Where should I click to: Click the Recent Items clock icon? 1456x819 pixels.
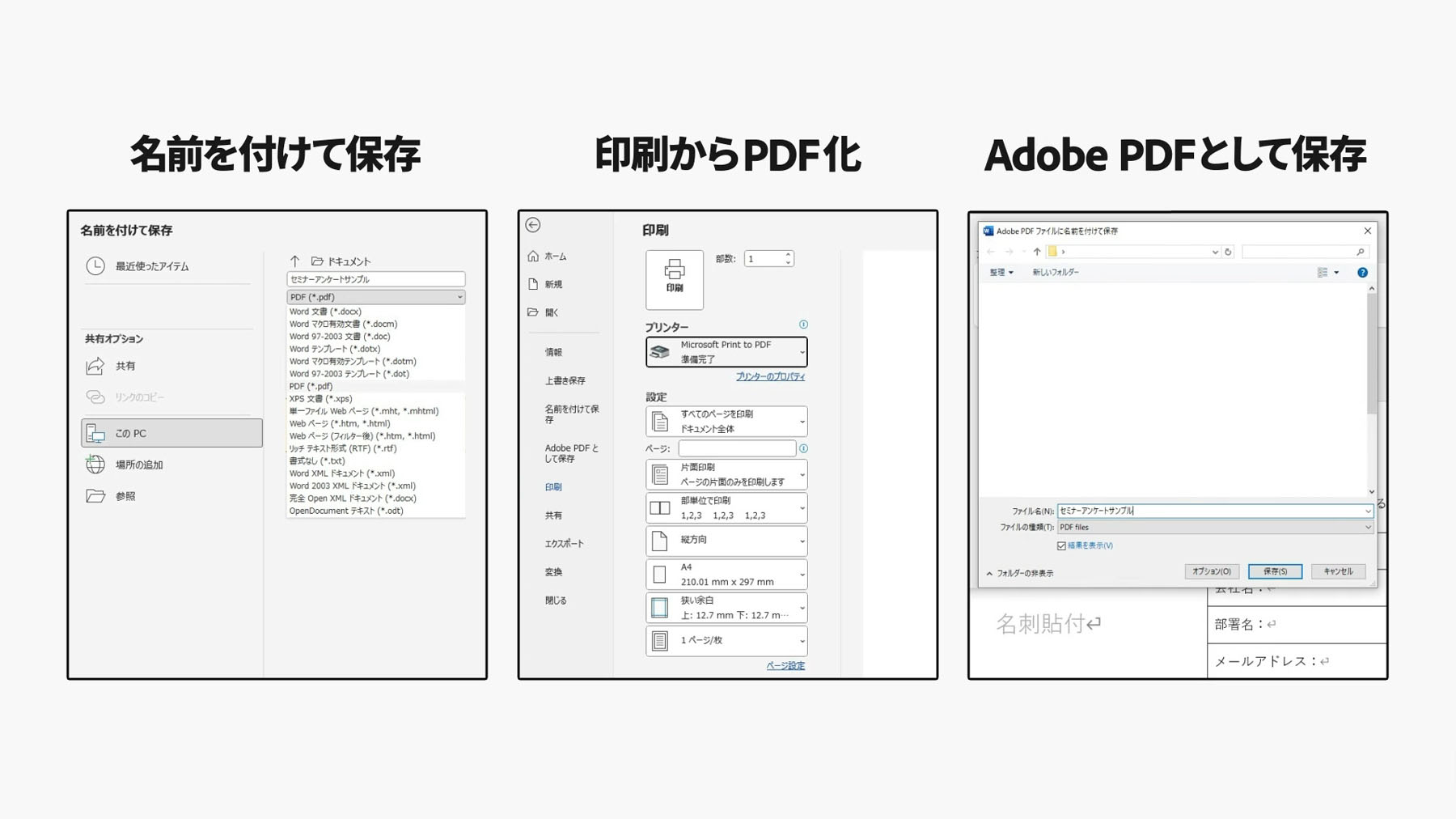coord(95,266)
